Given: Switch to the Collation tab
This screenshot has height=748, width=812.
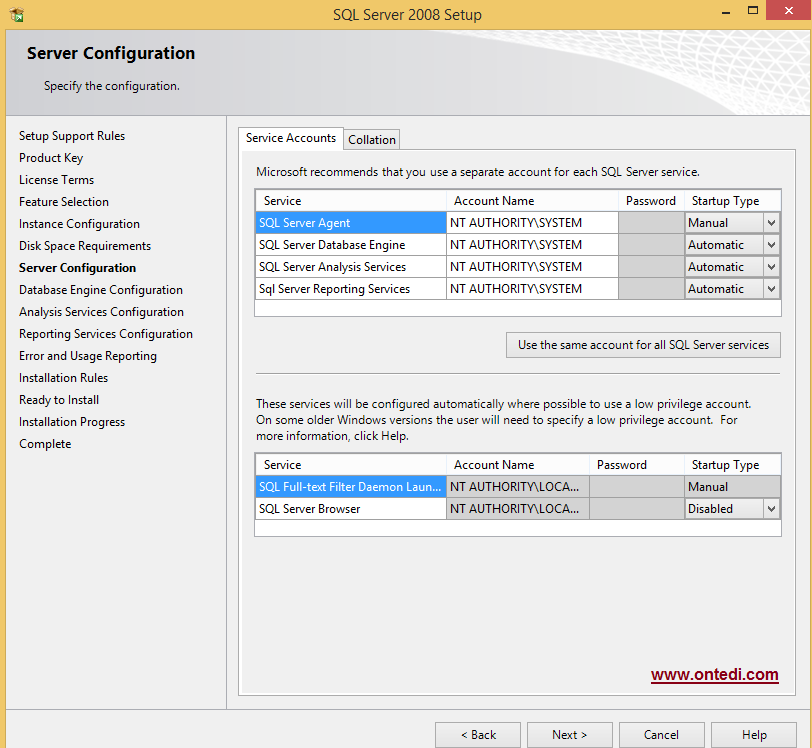Looking at the screenshot, I should [372, 139].
